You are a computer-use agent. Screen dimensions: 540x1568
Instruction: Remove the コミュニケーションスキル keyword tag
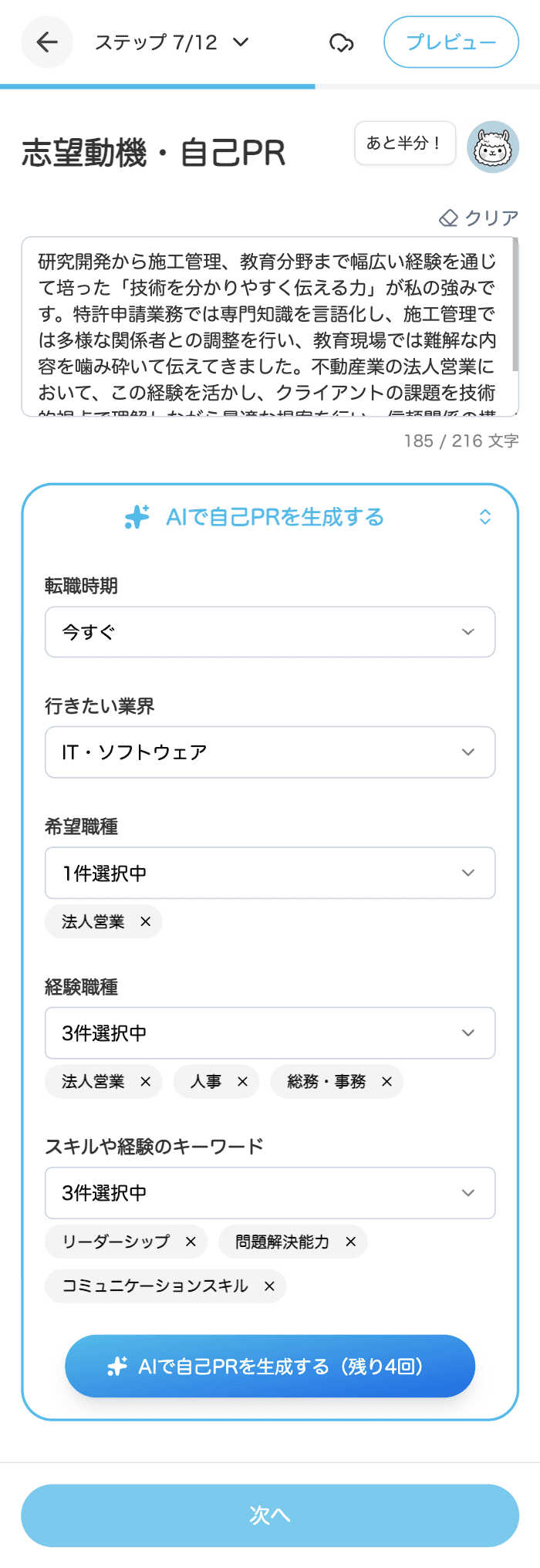click(x=269, y=1286)
